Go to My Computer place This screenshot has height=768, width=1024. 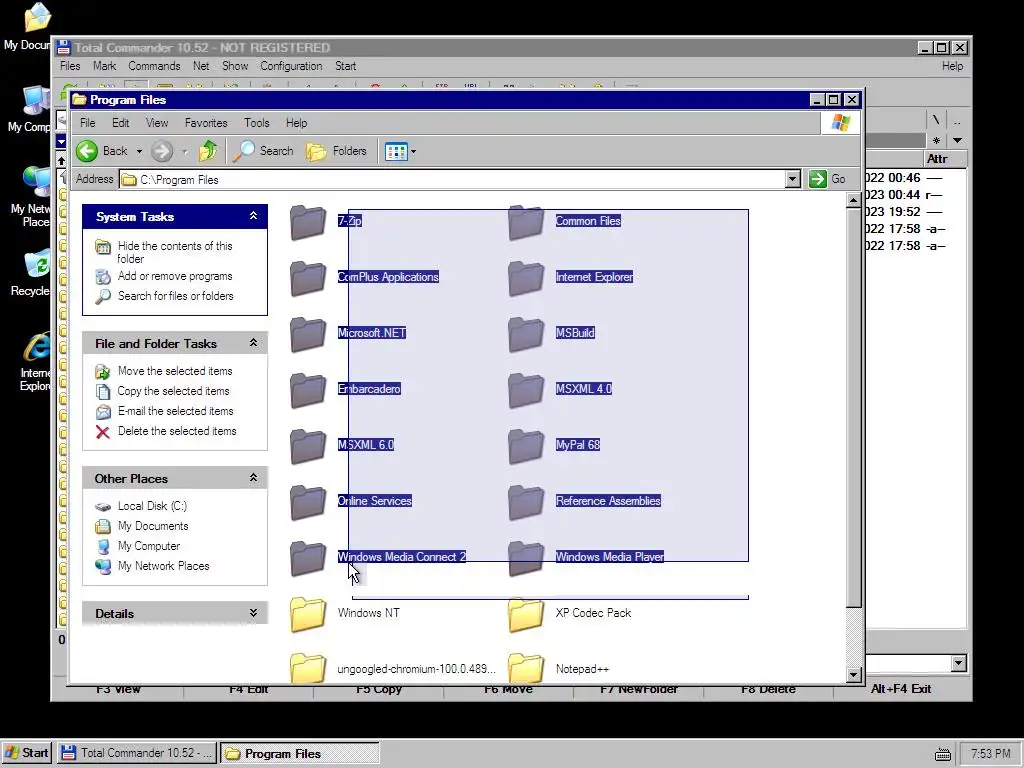149,546
